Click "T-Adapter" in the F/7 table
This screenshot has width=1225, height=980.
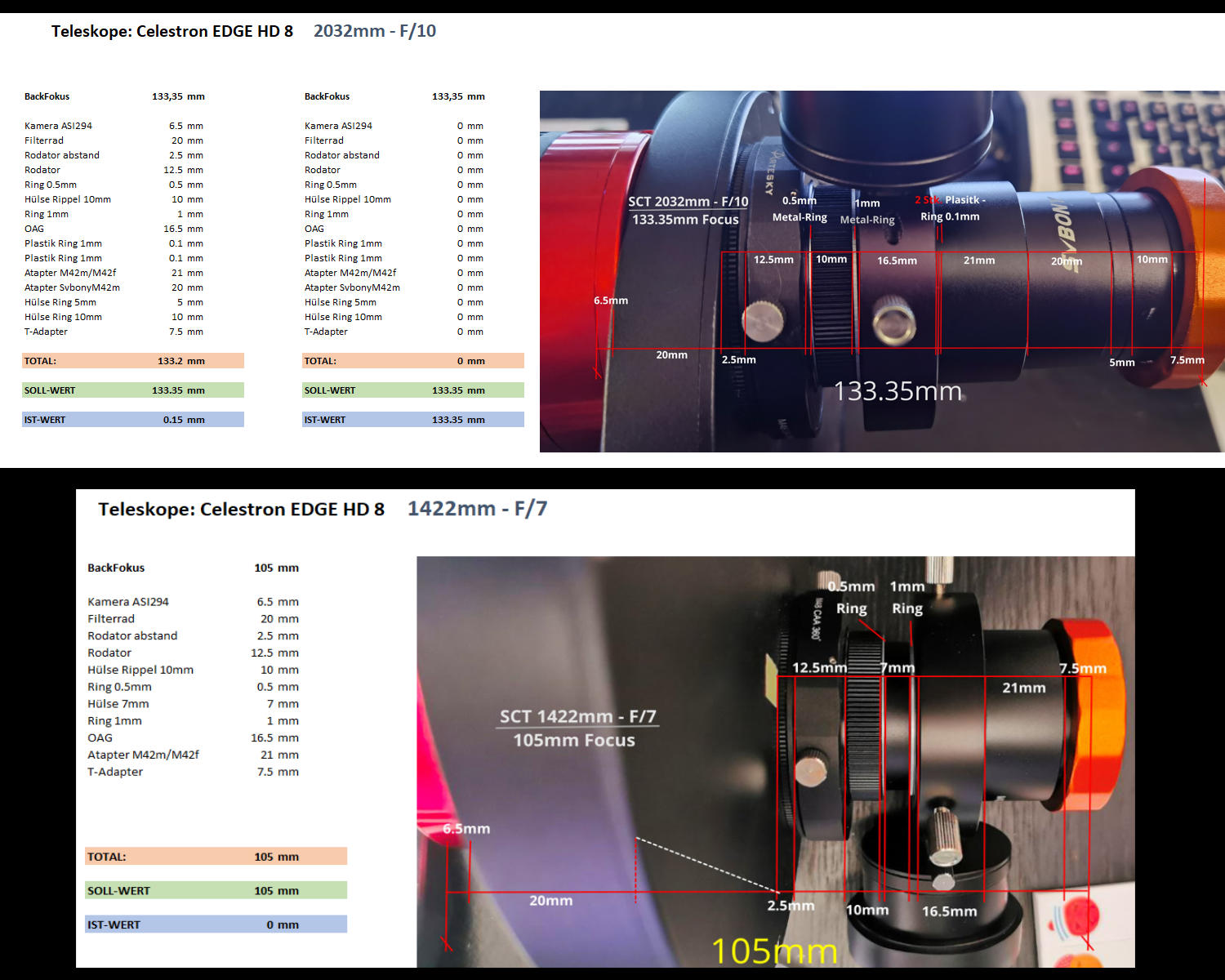(x=115, y=772)
